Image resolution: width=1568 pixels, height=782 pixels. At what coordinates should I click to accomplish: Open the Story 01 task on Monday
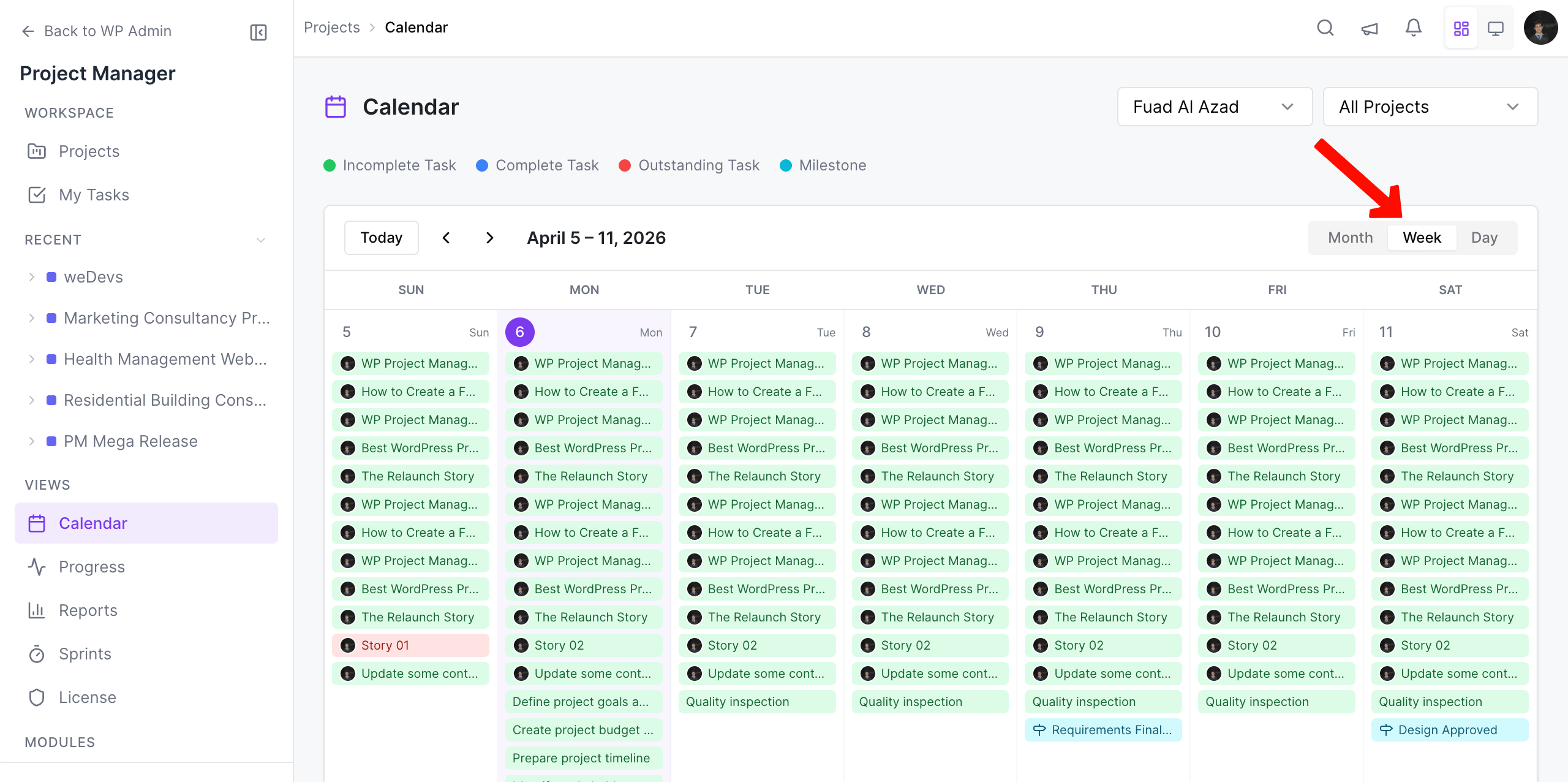(x=410, y=645)
